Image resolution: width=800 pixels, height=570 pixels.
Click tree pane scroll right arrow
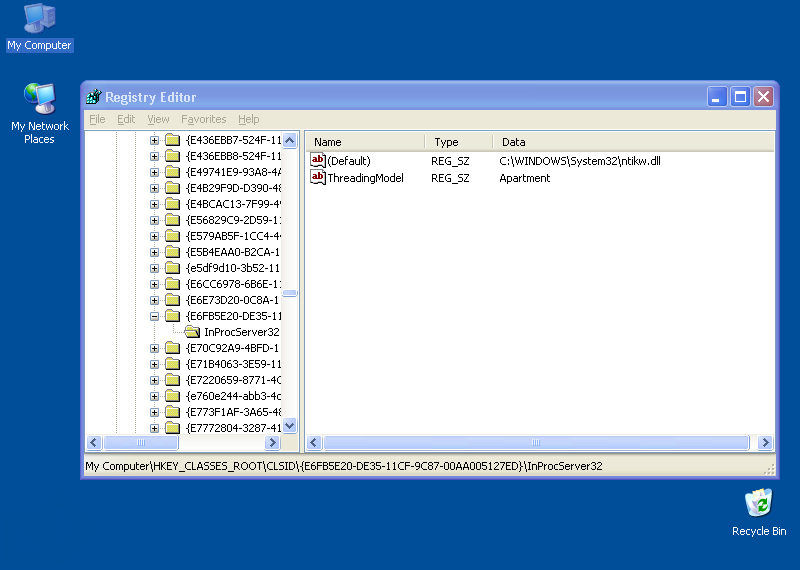272,442
